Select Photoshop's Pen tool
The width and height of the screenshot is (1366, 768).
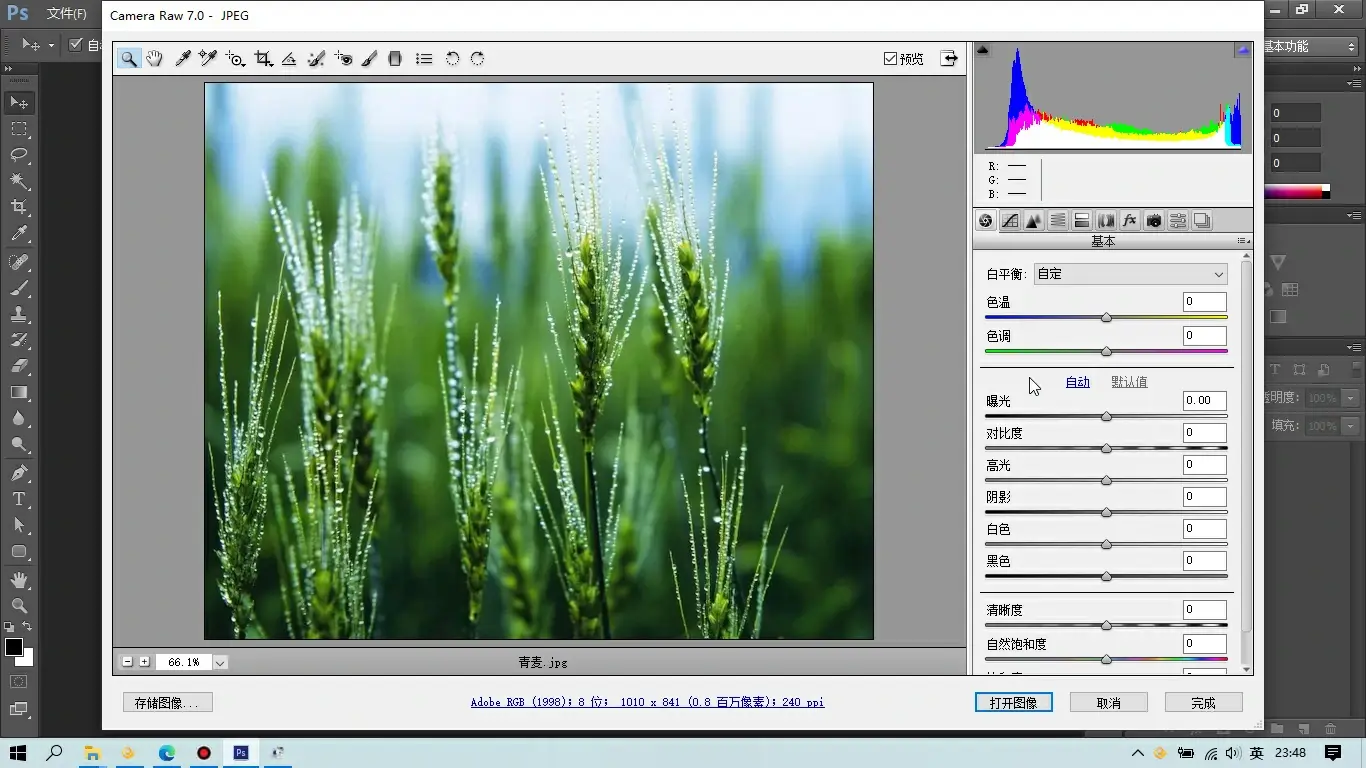point(19,473)
